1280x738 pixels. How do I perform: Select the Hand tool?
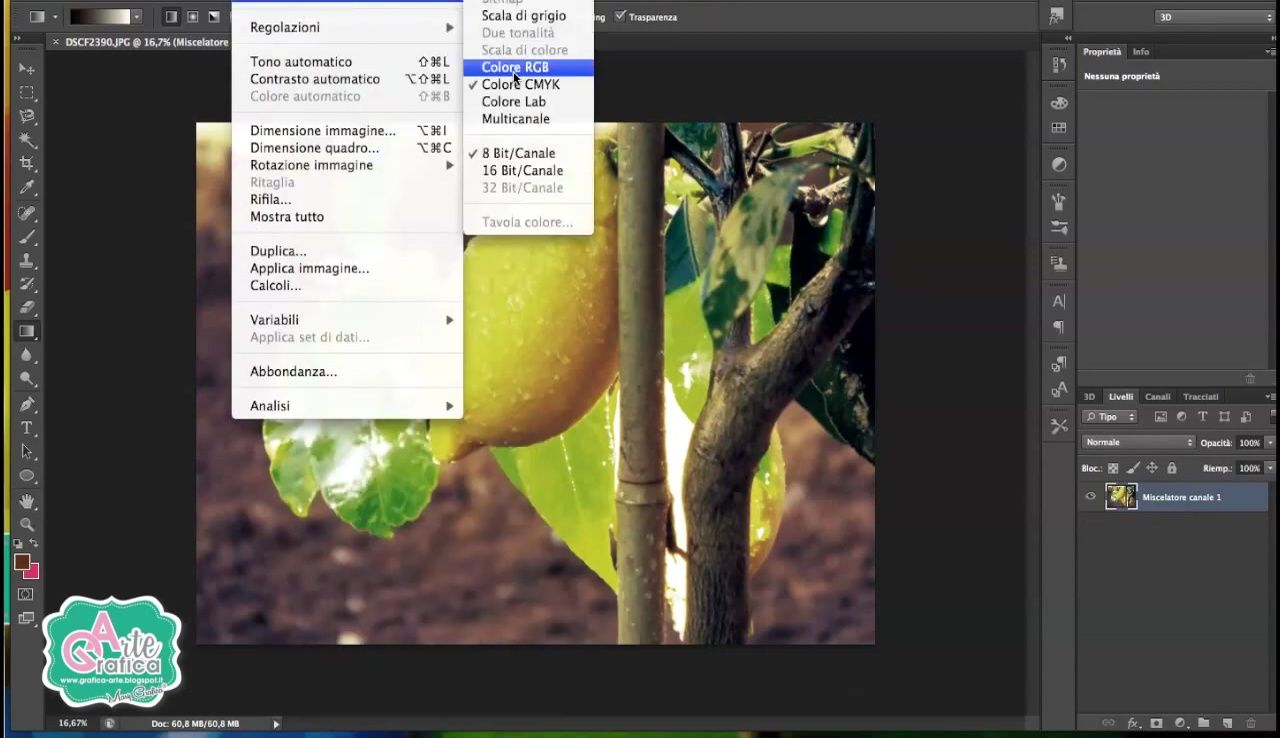[27, 500]
